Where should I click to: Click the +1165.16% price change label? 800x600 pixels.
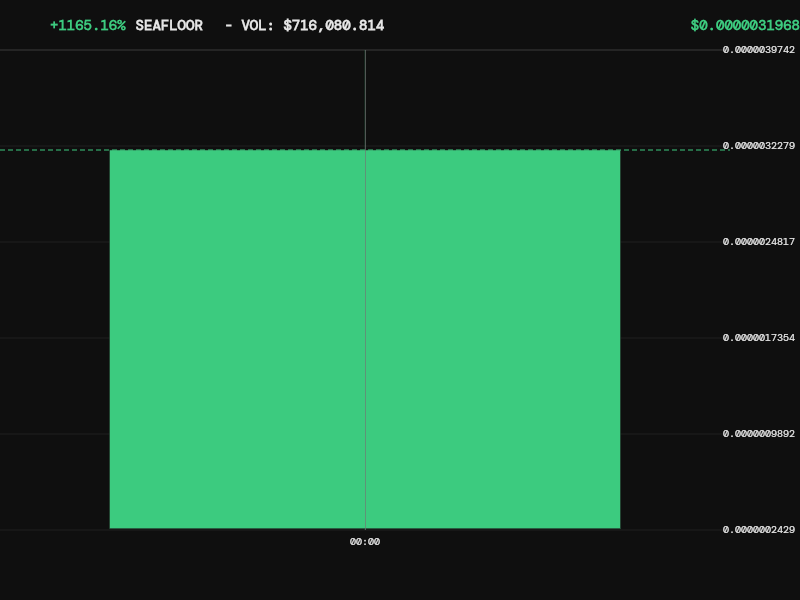tap(88, 26)
